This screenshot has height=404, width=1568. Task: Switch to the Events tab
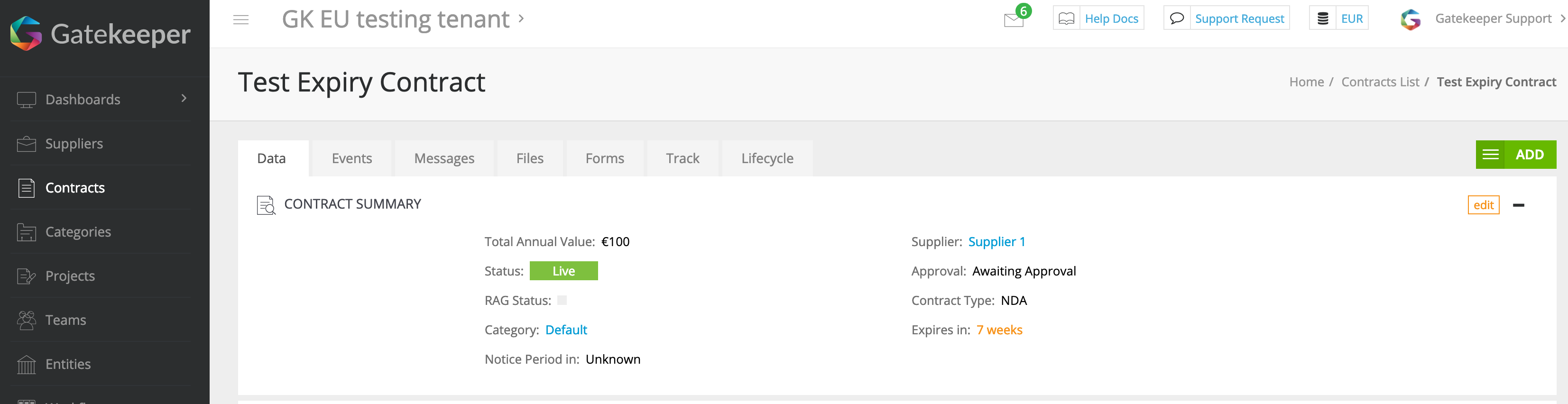coord(351,158)
